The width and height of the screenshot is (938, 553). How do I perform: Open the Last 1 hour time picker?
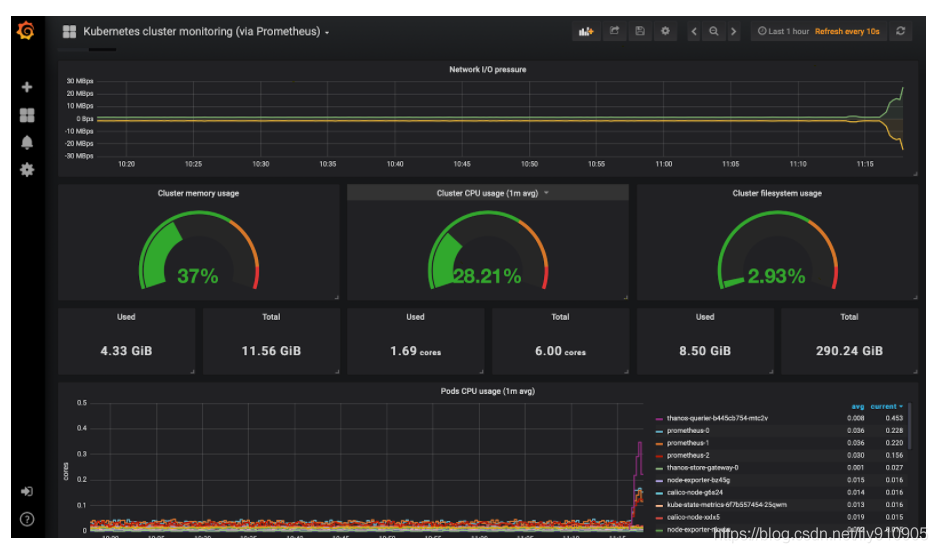pos(783,32)
